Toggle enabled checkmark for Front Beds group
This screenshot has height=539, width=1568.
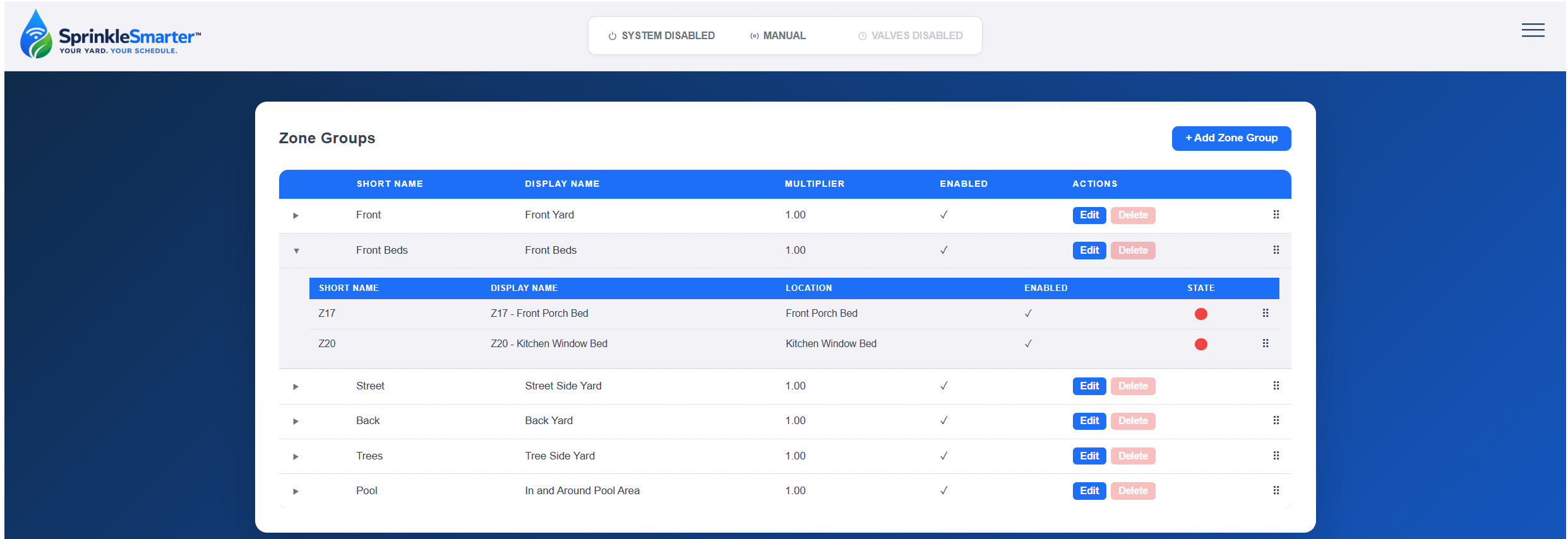pos(943,250)
